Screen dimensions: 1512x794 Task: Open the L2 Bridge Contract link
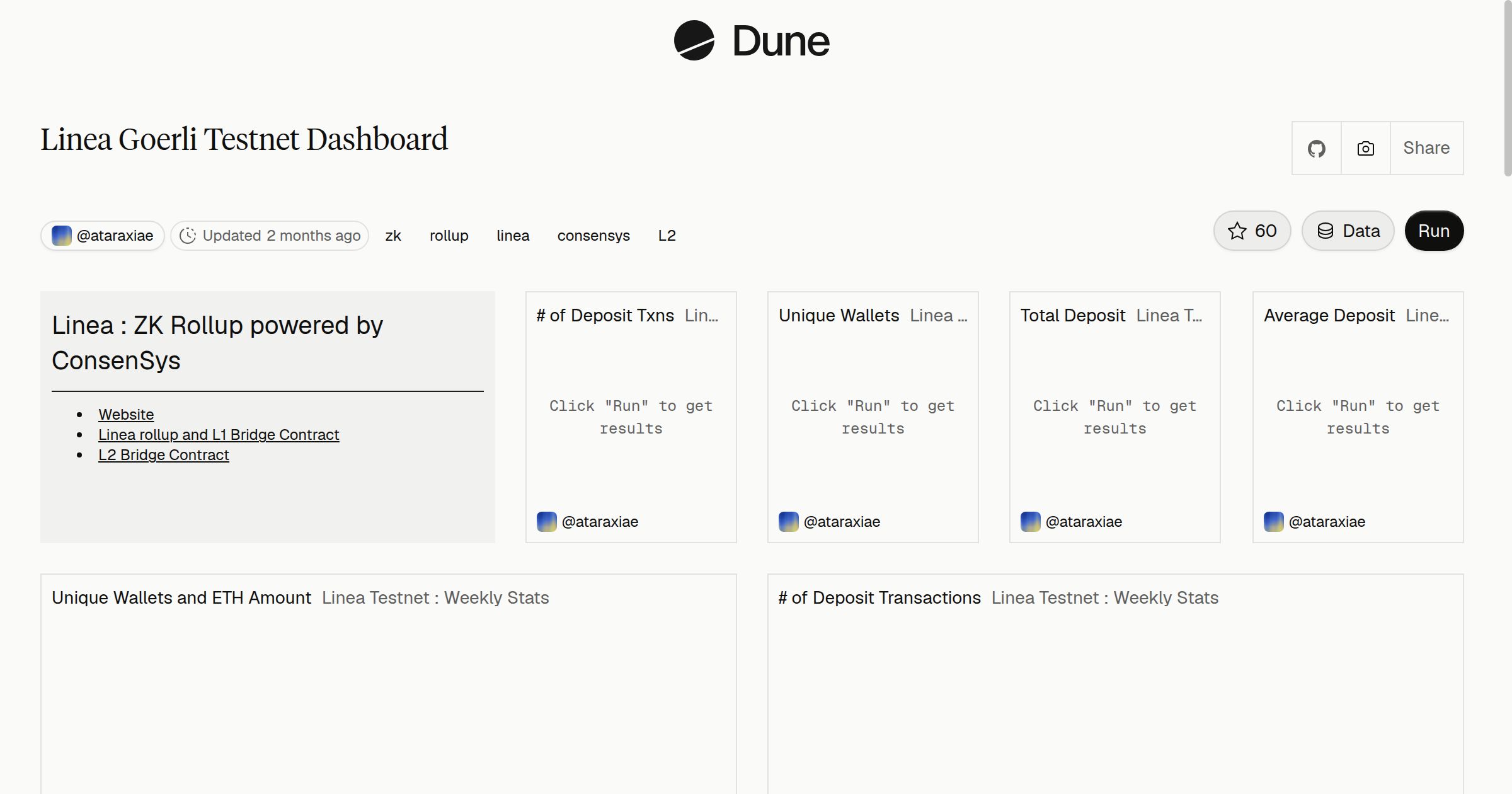click(x=164, y=455)
